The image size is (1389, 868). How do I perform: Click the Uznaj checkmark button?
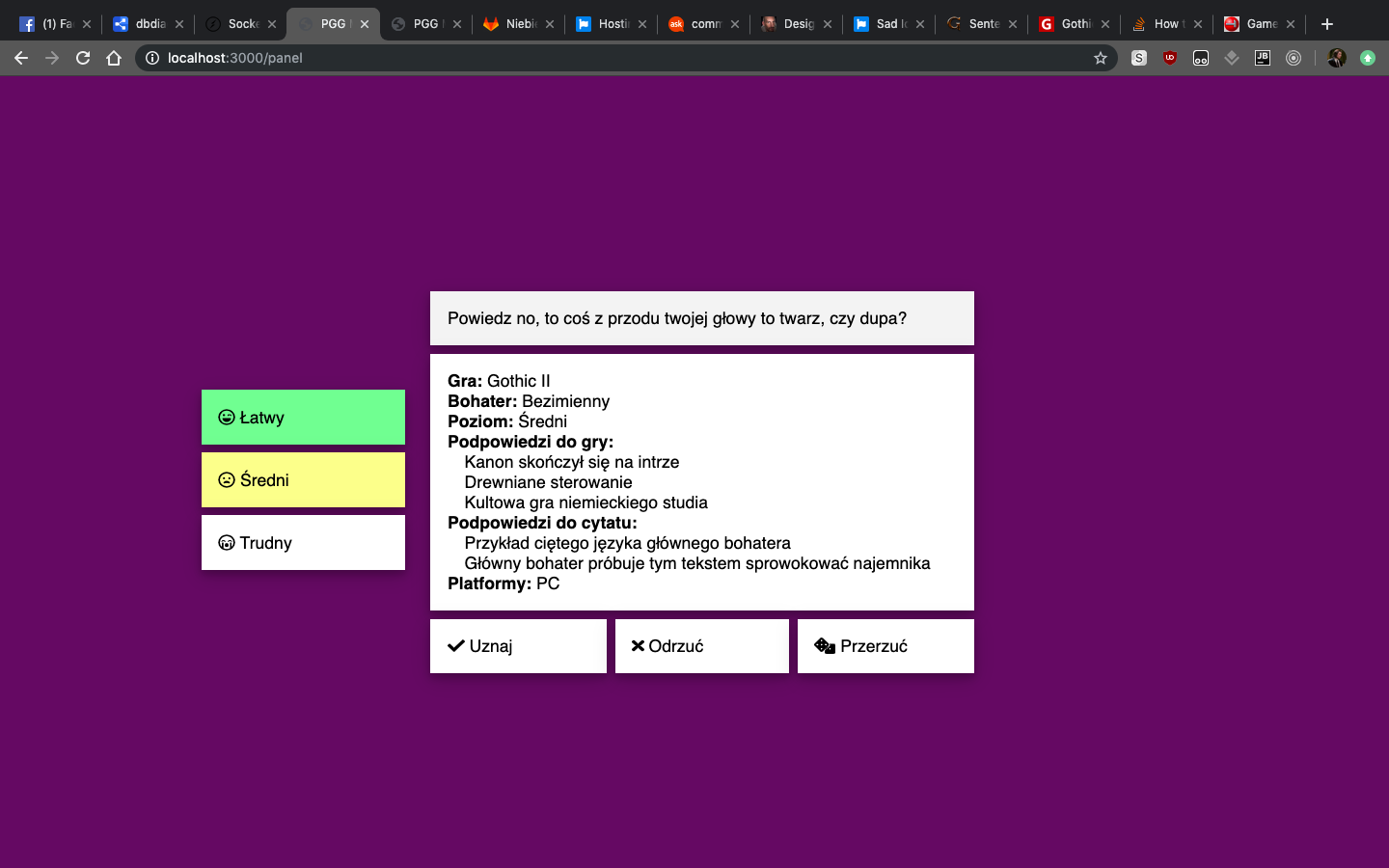point(518,646)
